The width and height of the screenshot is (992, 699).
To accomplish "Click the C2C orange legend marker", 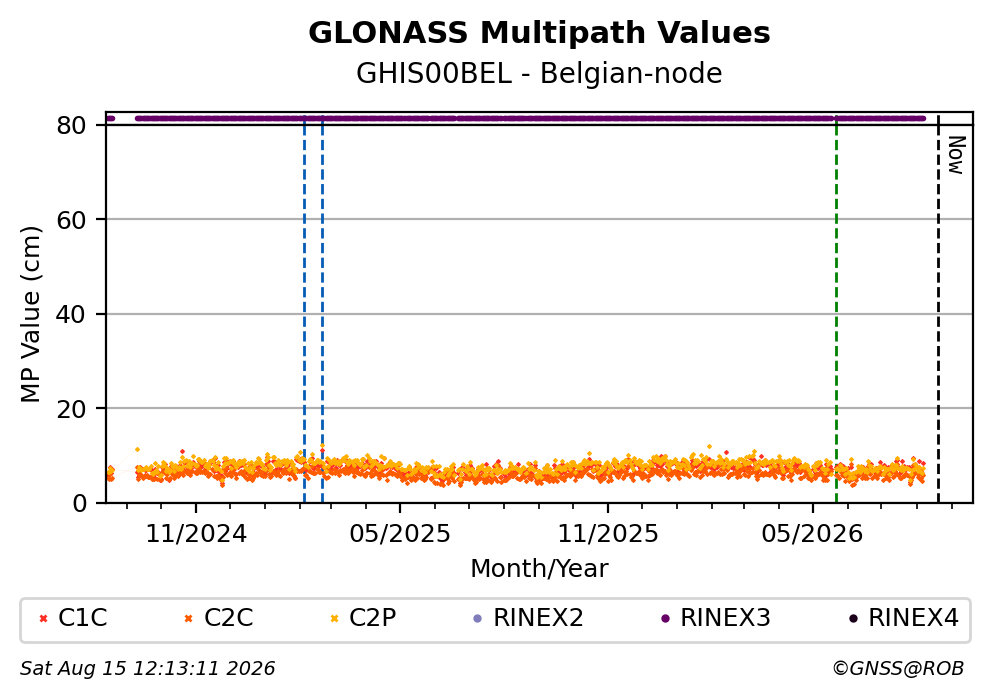I will pos(188,619).
